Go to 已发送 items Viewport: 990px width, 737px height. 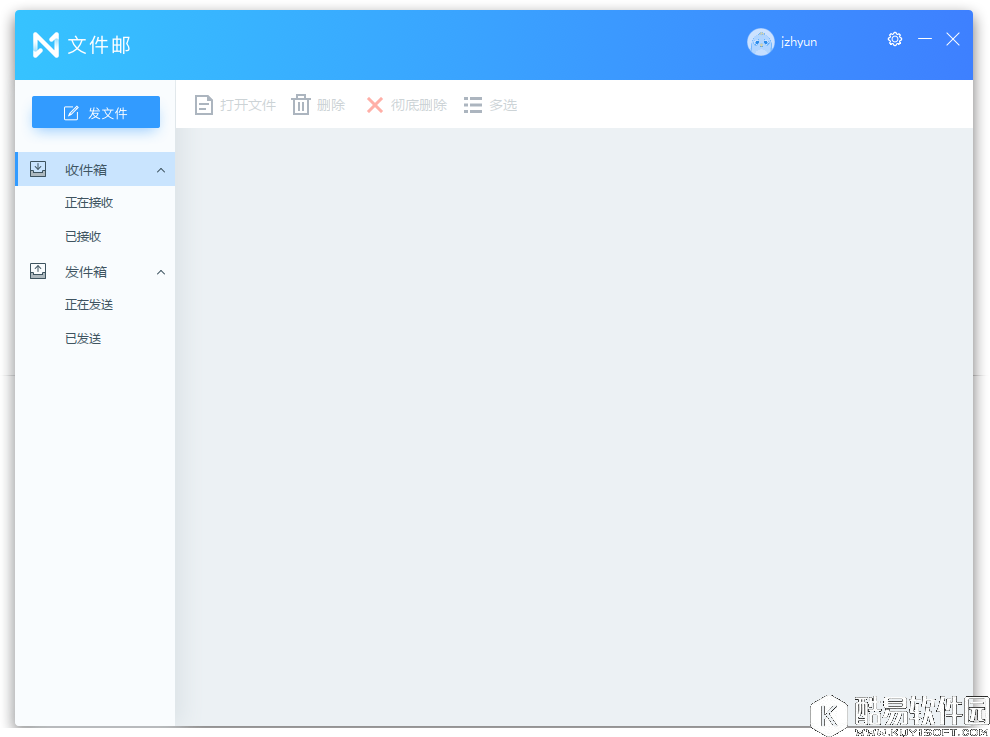[x=83, y=339]
